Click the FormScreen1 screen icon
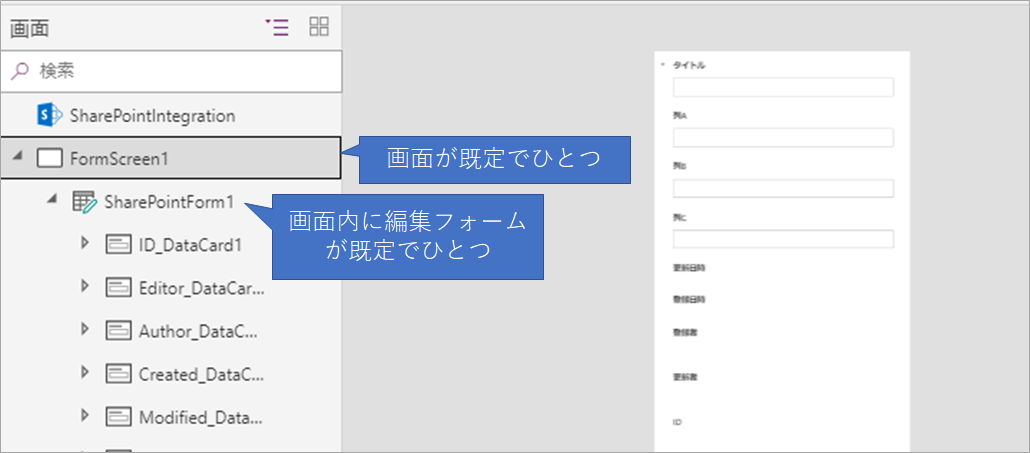This screenshot has height=453, width=1030. (50, 158)
